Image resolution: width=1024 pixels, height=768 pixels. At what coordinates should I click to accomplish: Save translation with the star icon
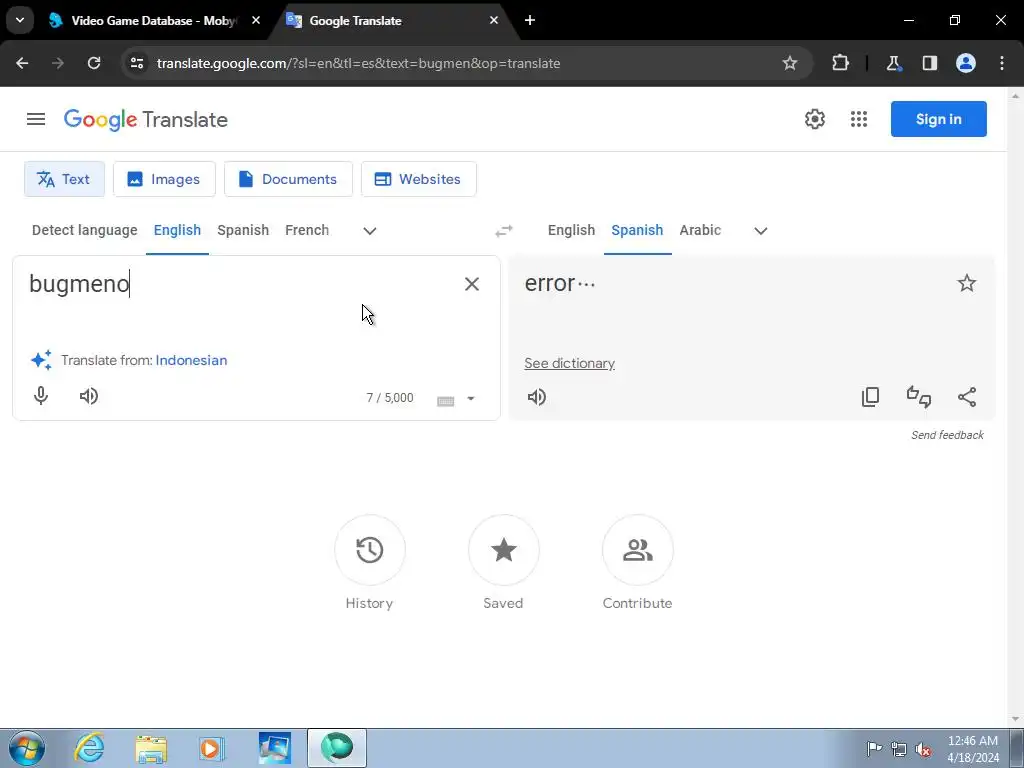967,283
